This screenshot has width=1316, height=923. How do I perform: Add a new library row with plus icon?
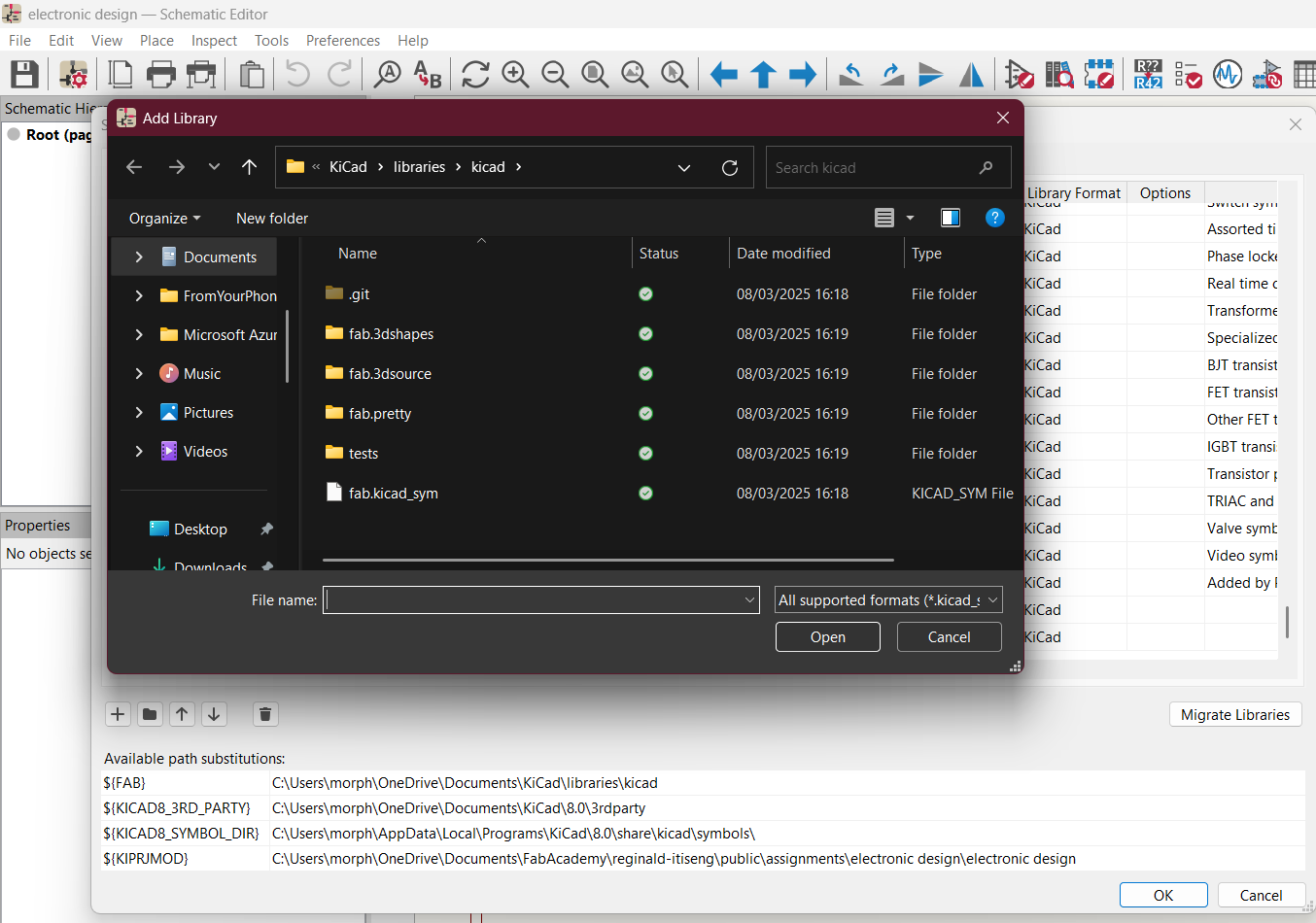[118, 714]
